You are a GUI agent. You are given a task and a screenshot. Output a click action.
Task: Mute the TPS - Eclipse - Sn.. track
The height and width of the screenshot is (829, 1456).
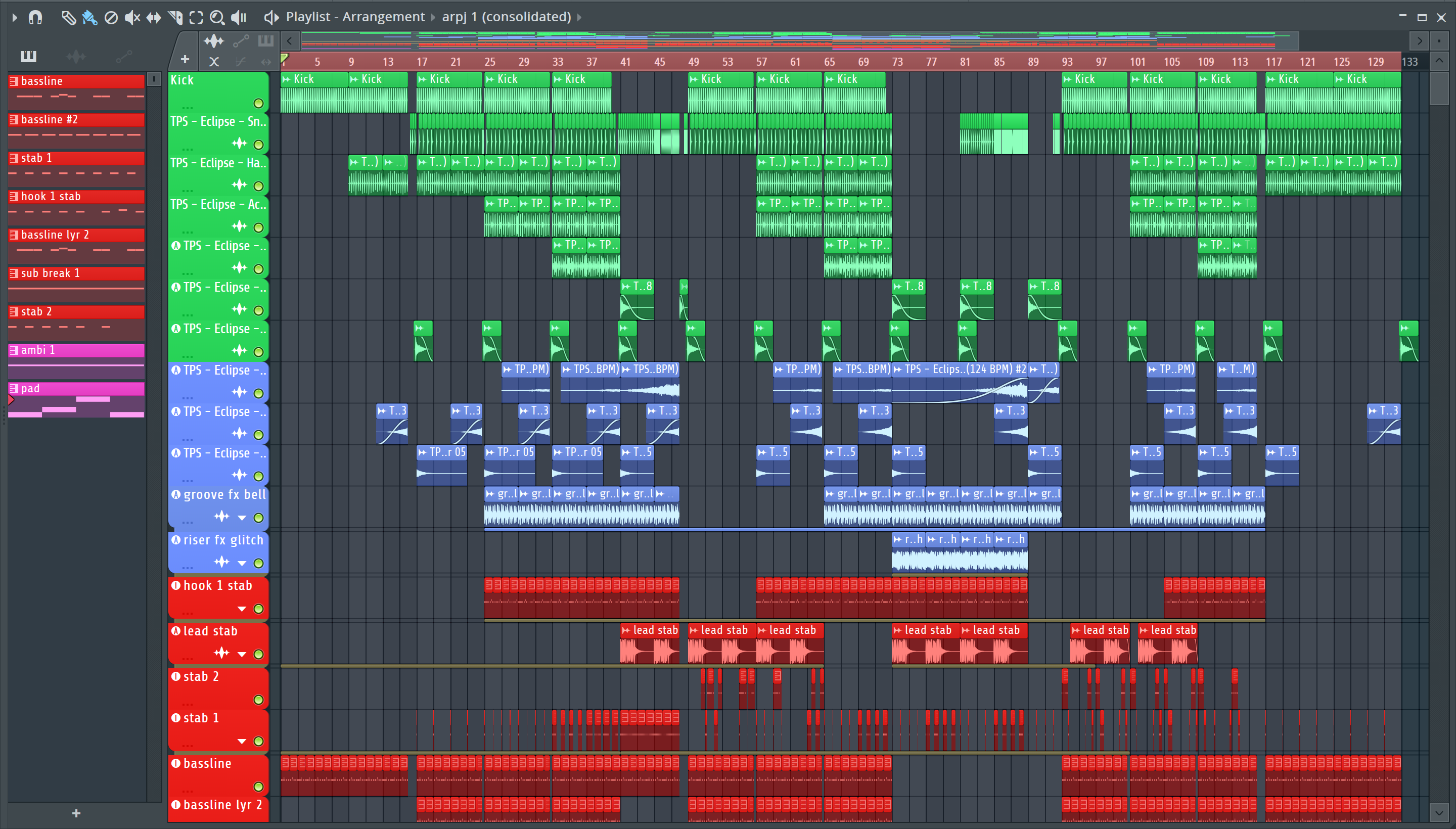coord(258,145)
